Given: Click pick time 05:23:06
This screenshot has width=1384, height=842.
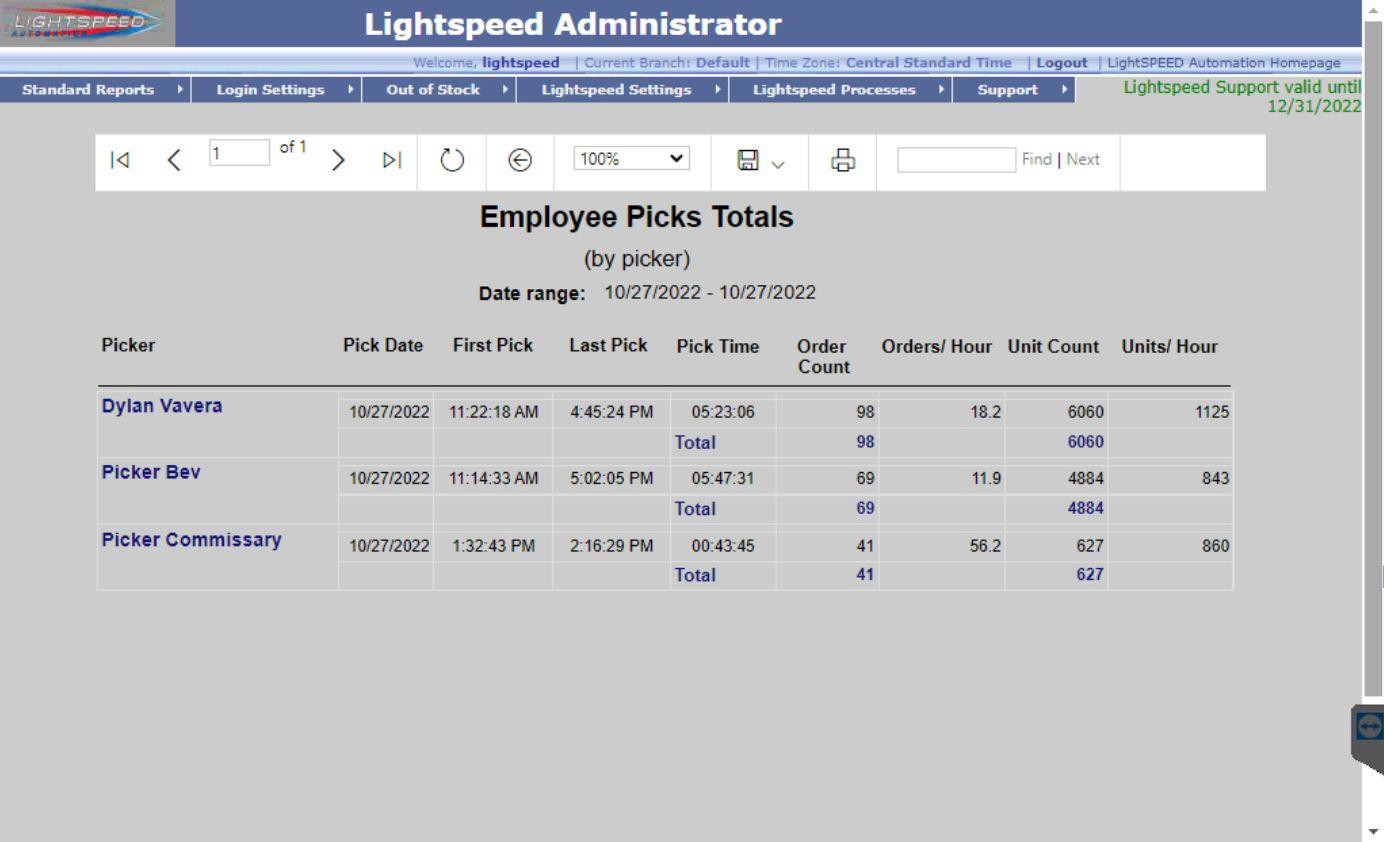Looking at the screenshot, I should pos(722,412).
